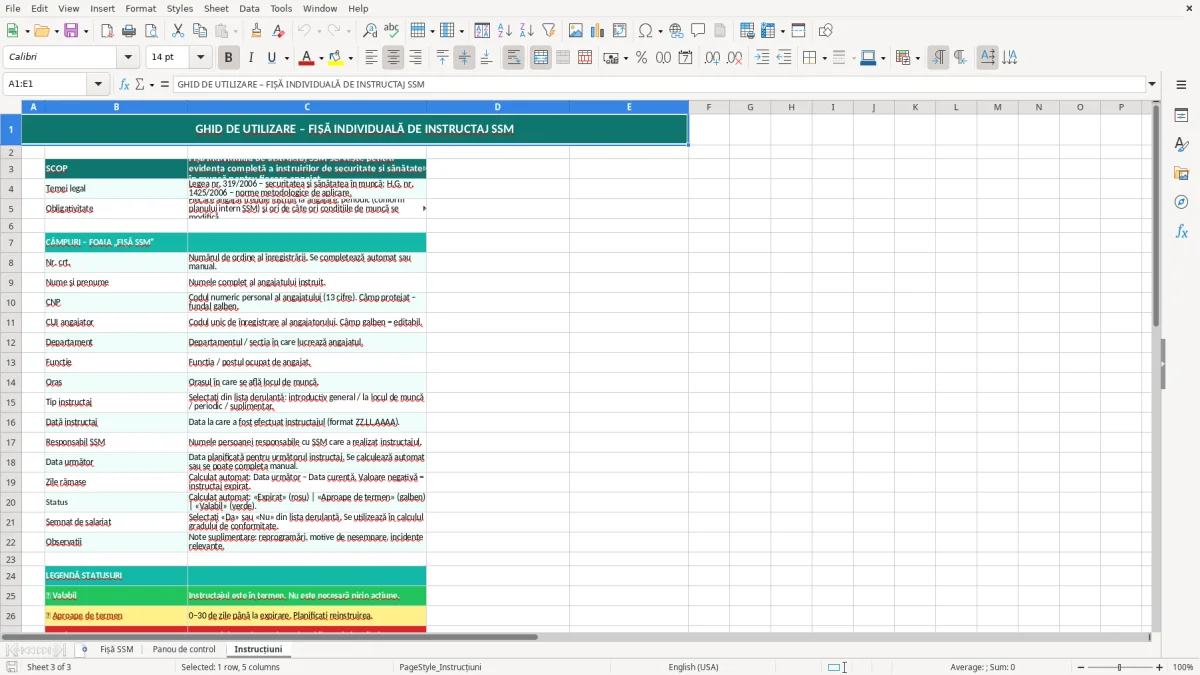Viewport: 1200px width, 675px height.
Task: Switch to Panou de control tab
Action: tap(184, 649)
